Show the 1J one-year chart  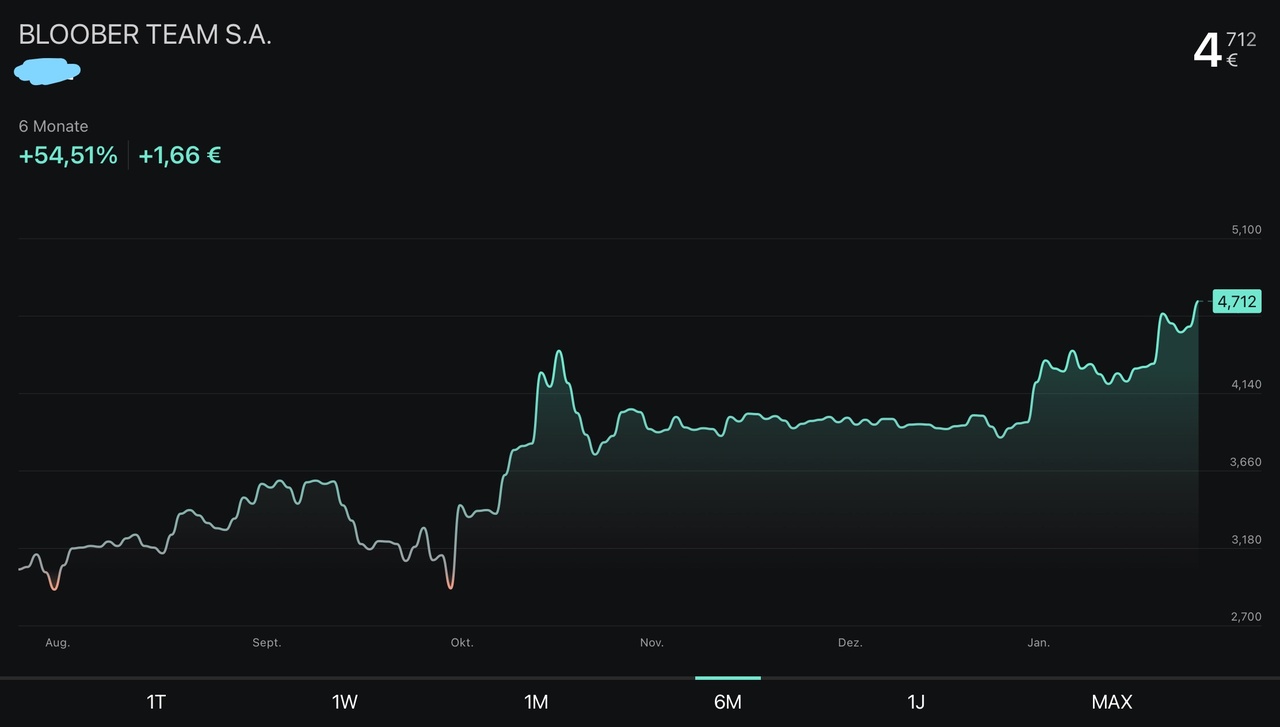click(x=916, y=702)
